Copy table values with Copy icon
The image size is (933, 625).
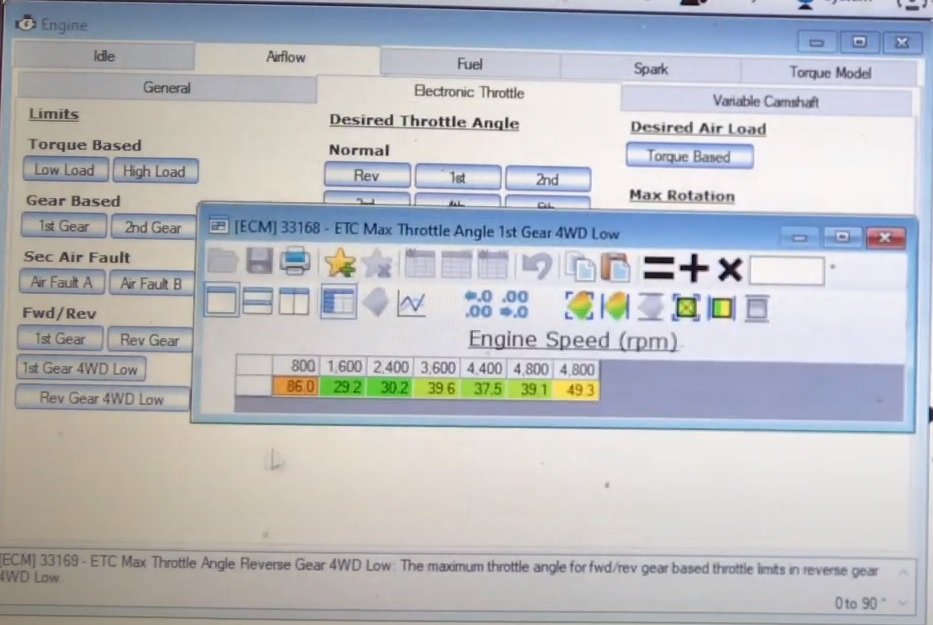pyautogui.click(x=580, y=267)
